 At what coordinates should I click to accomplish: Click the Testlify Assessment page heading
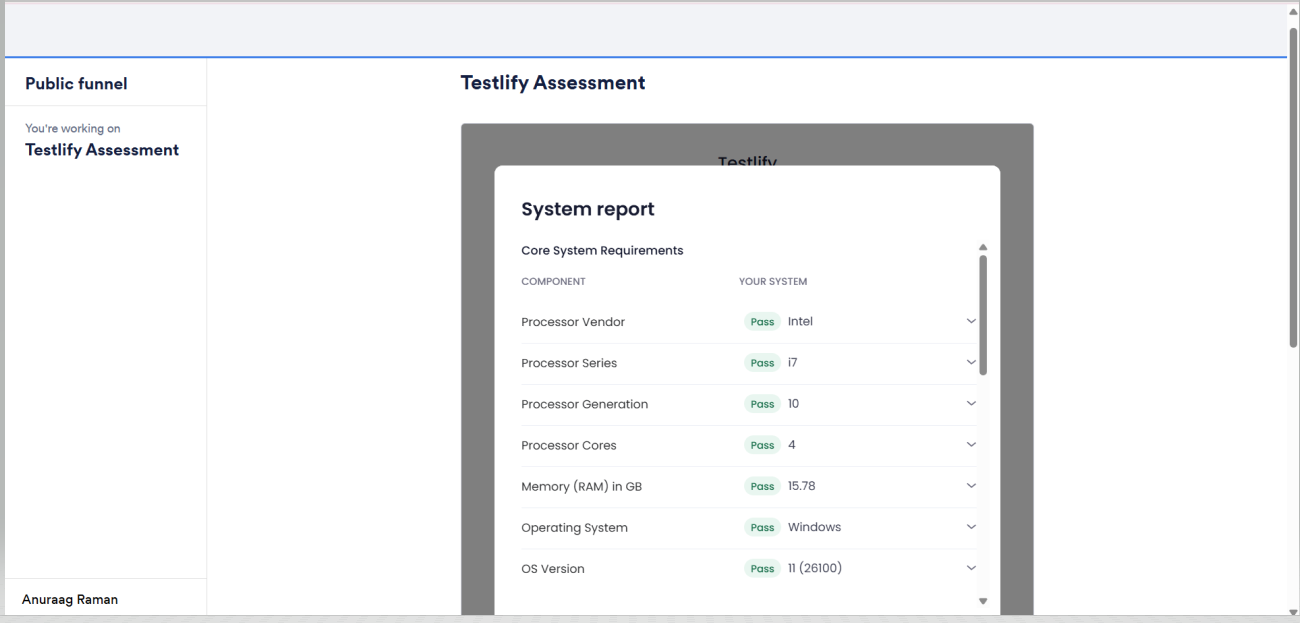point(553,83)
